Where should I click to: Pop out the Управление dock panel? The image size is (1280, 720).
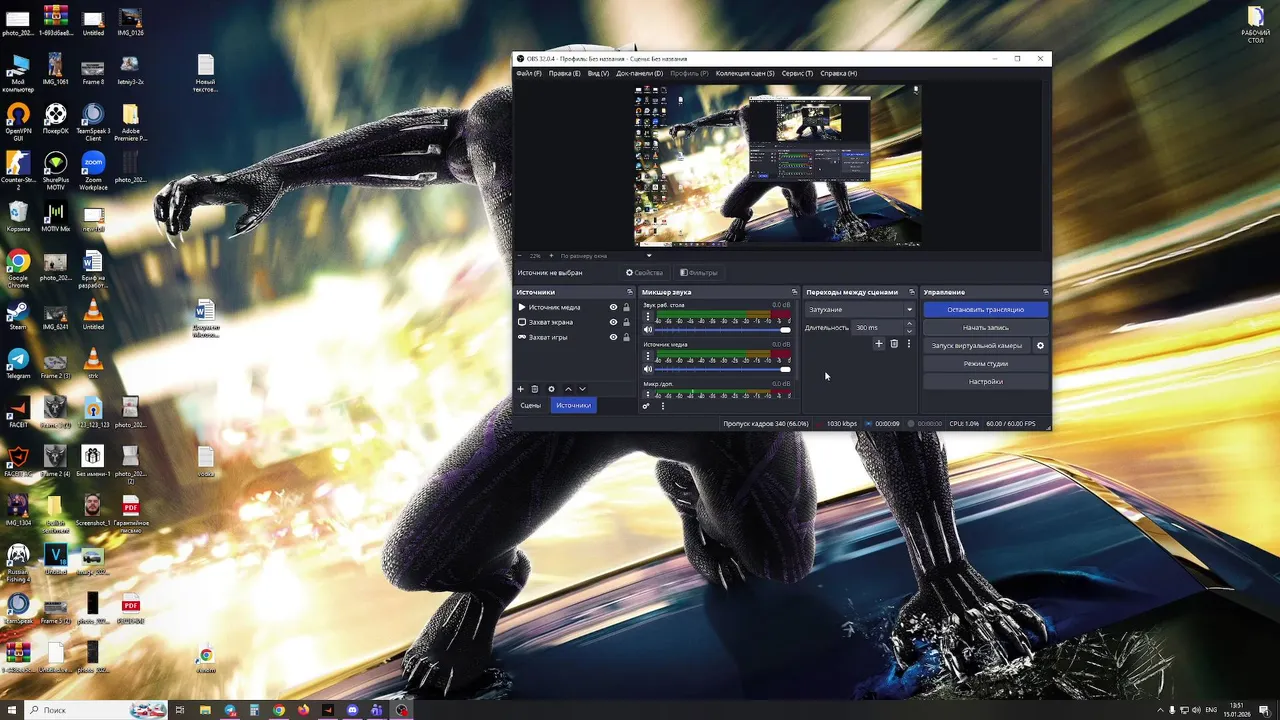pos(1046,292)
